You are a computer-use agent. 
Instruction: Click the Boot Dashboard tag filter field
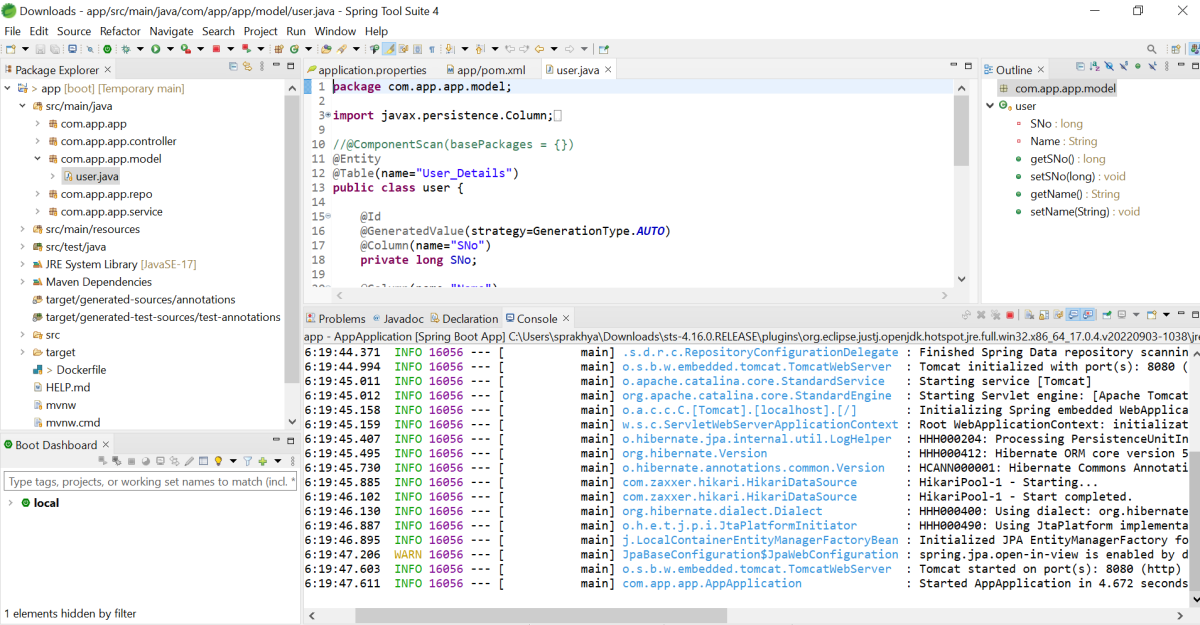[150, 482]
